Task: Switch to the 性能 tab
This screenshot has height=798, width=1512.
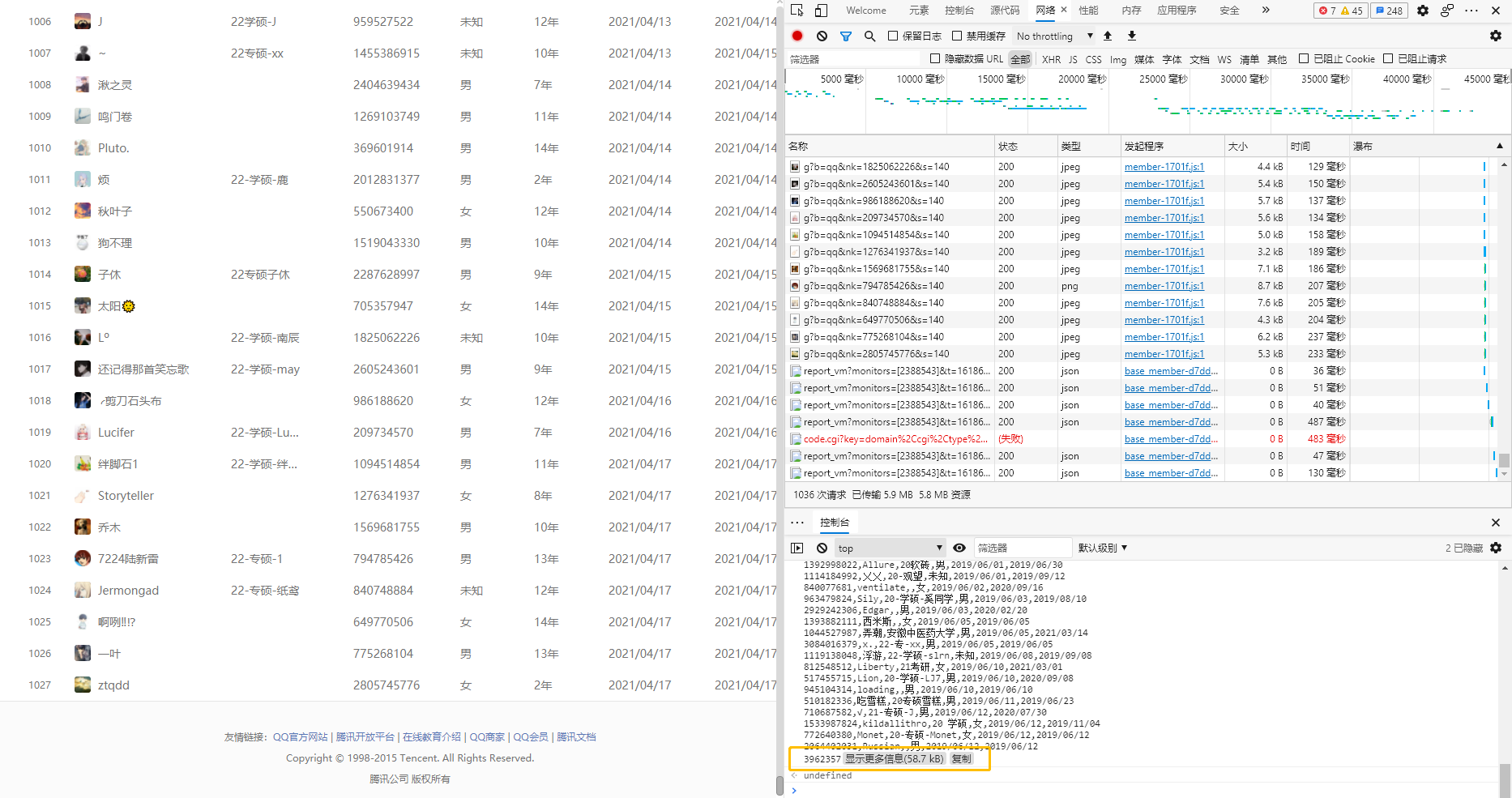Action: click(x=1088, y=11)
